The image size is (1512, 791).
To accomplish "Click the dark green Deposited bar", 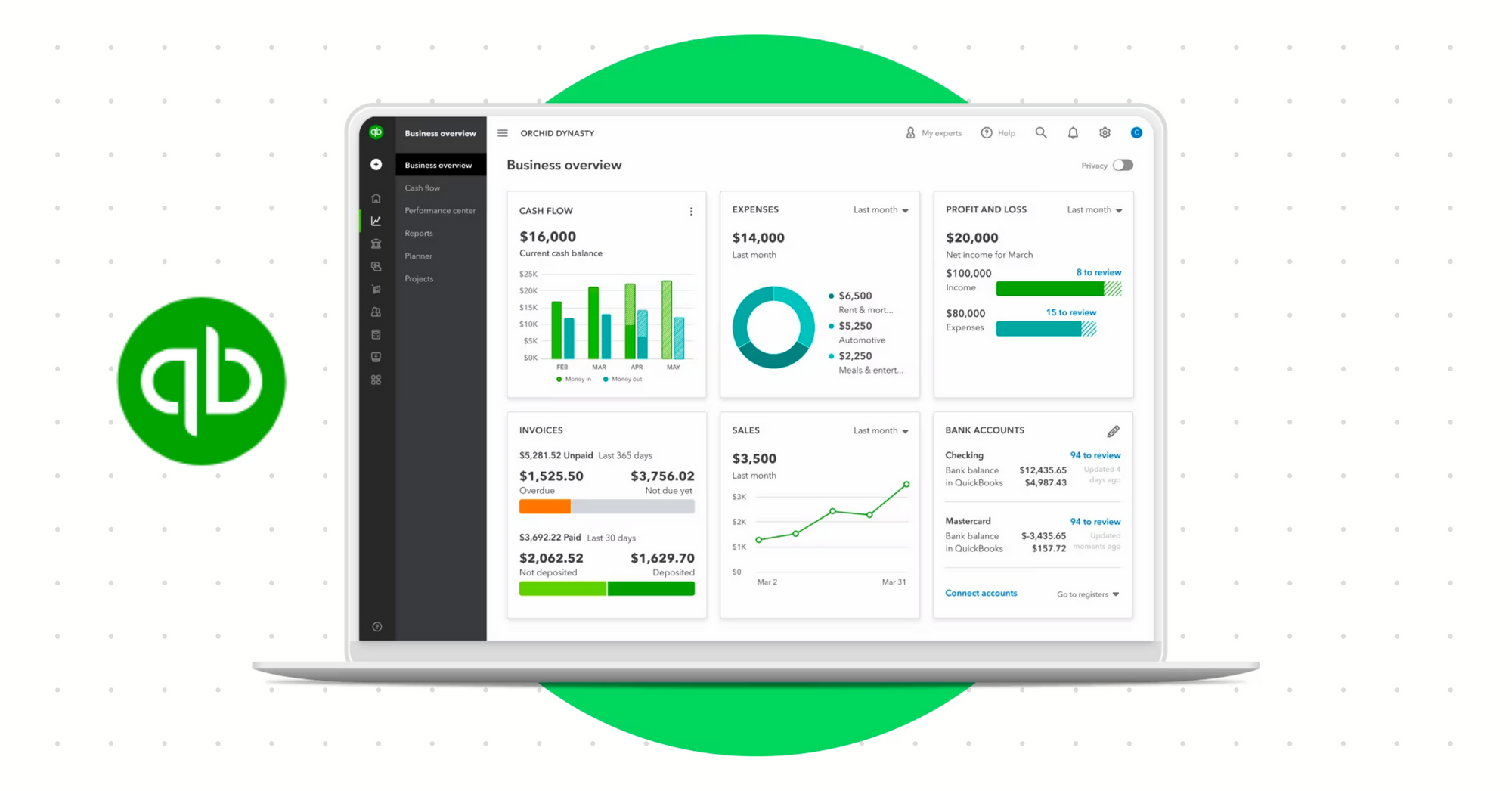I will click(651, 589).
